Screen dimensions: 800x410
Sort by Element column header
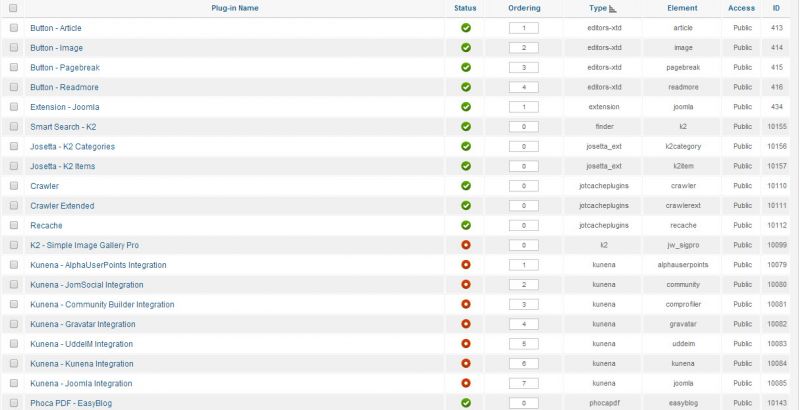point(682,8)
